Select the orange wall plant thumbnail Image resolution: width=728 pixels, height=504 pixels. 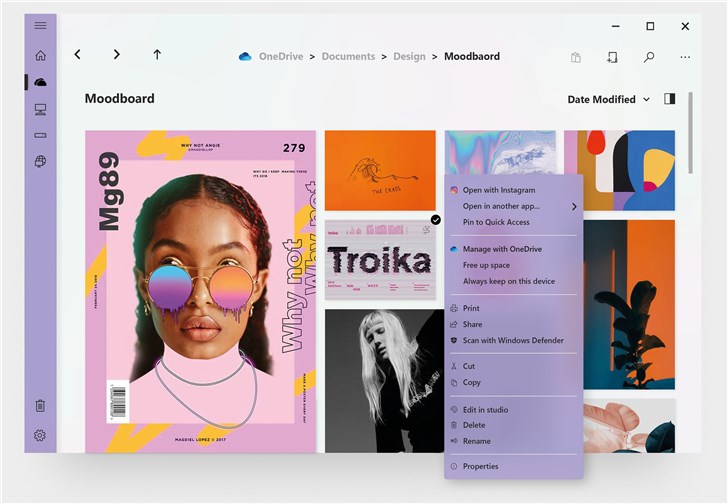(629, 304)
